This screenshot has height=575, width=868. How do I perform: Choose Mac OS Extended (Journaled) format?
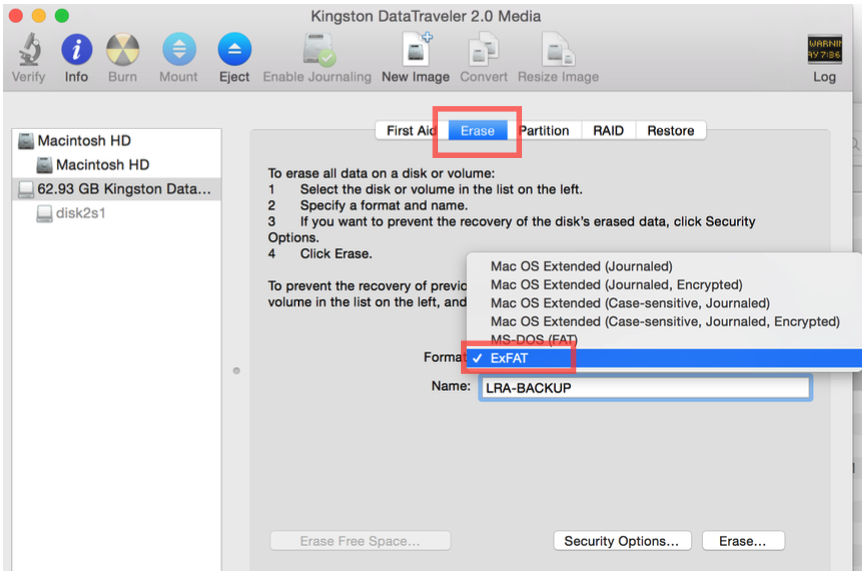664,266
